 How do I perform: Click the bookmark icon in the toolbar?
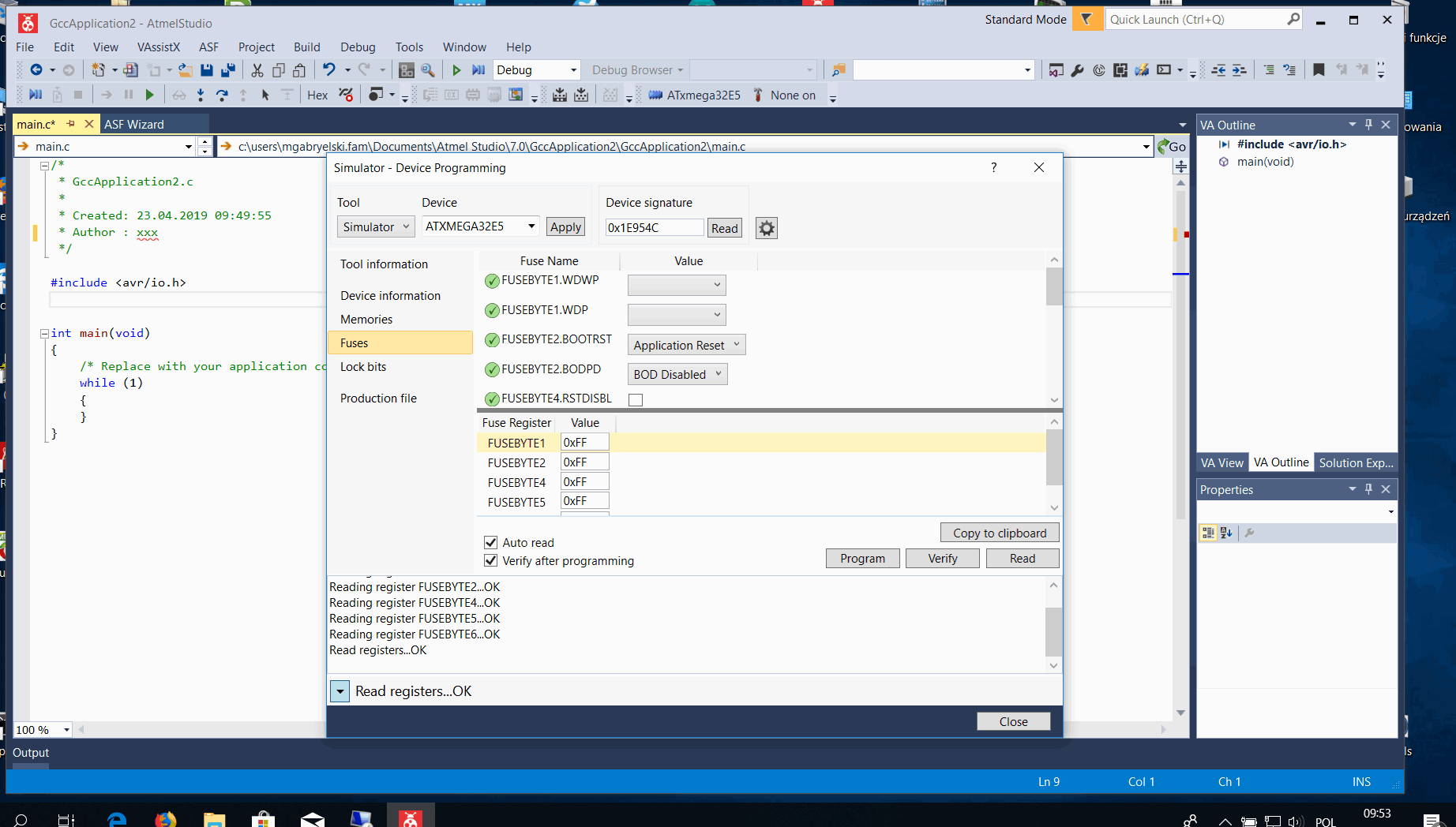tap(1319, 70)
